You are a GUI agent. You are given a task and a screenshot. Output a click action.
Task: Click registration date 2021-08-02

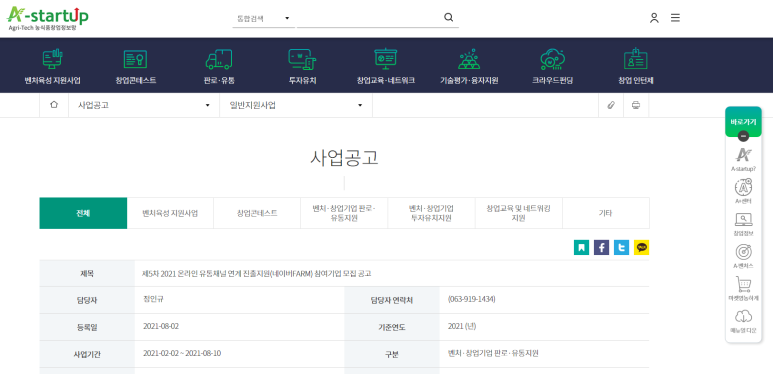pos(161,326)
